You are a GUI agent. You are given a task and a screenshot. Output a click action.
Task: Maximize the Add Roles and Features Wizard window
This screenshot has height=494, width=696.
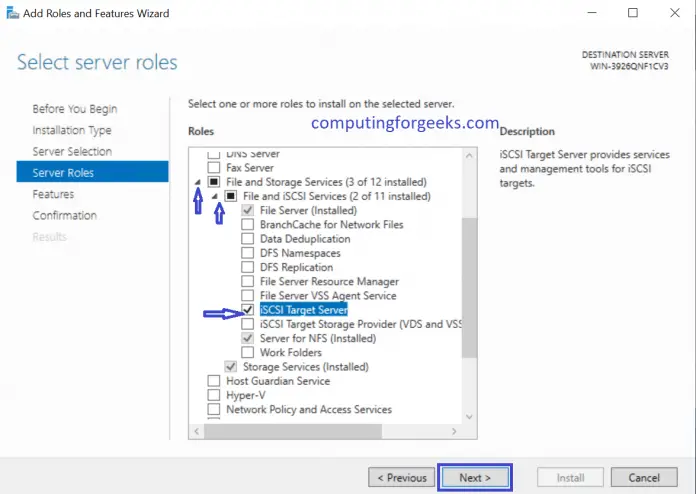point(632,14)
